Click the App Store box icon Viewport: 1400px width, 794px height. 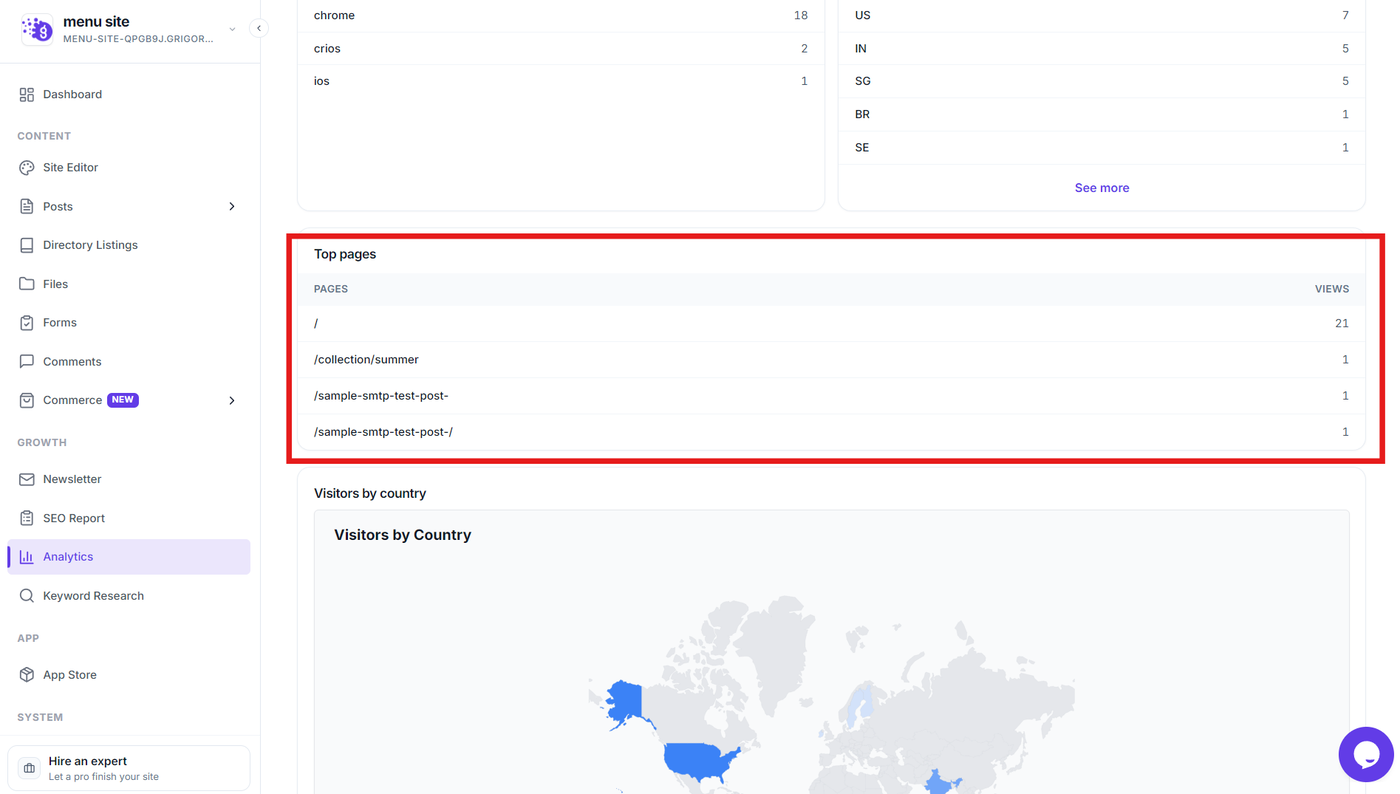click(27, 675)
